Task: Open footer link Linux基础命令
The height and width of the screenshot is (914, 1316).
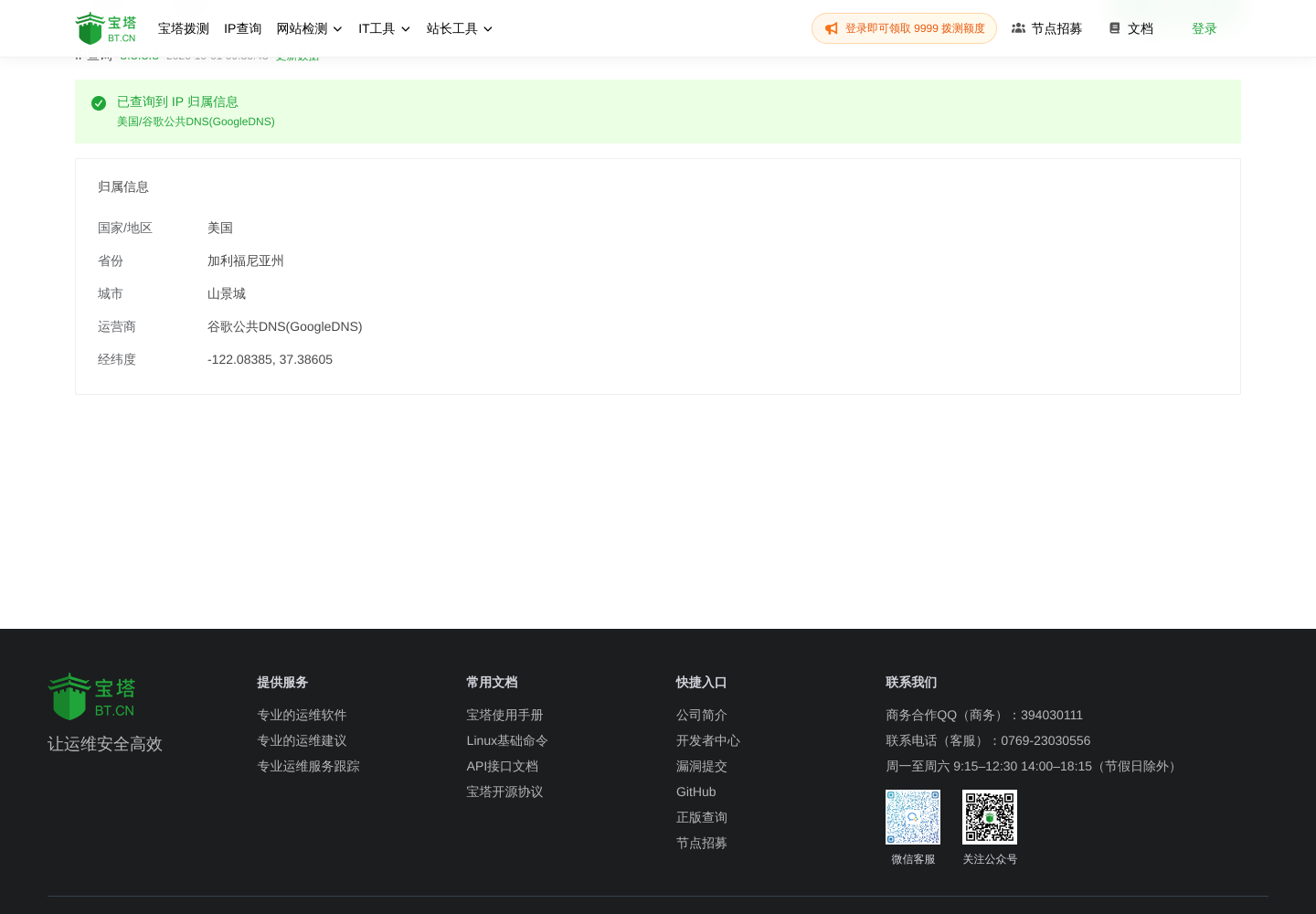Action: (507, 741)
